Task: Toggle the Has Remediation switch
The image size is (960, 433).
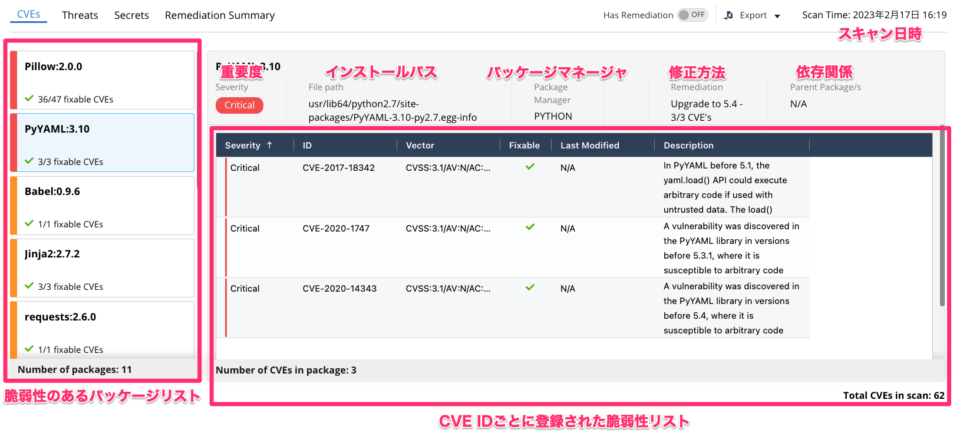Action: [693, 15]
